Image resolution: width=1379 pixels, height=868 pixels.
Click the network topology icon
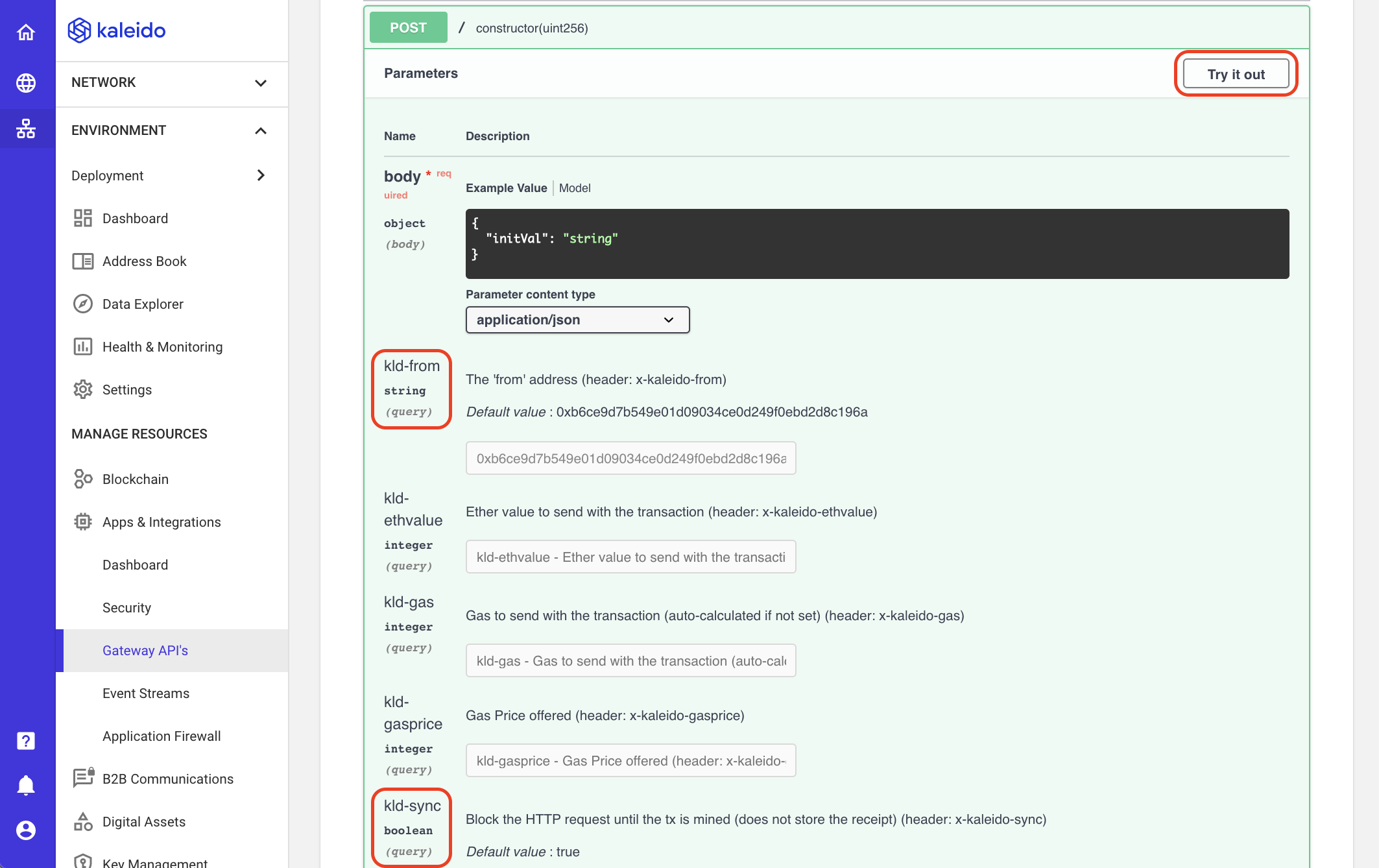tap(27, 128)
